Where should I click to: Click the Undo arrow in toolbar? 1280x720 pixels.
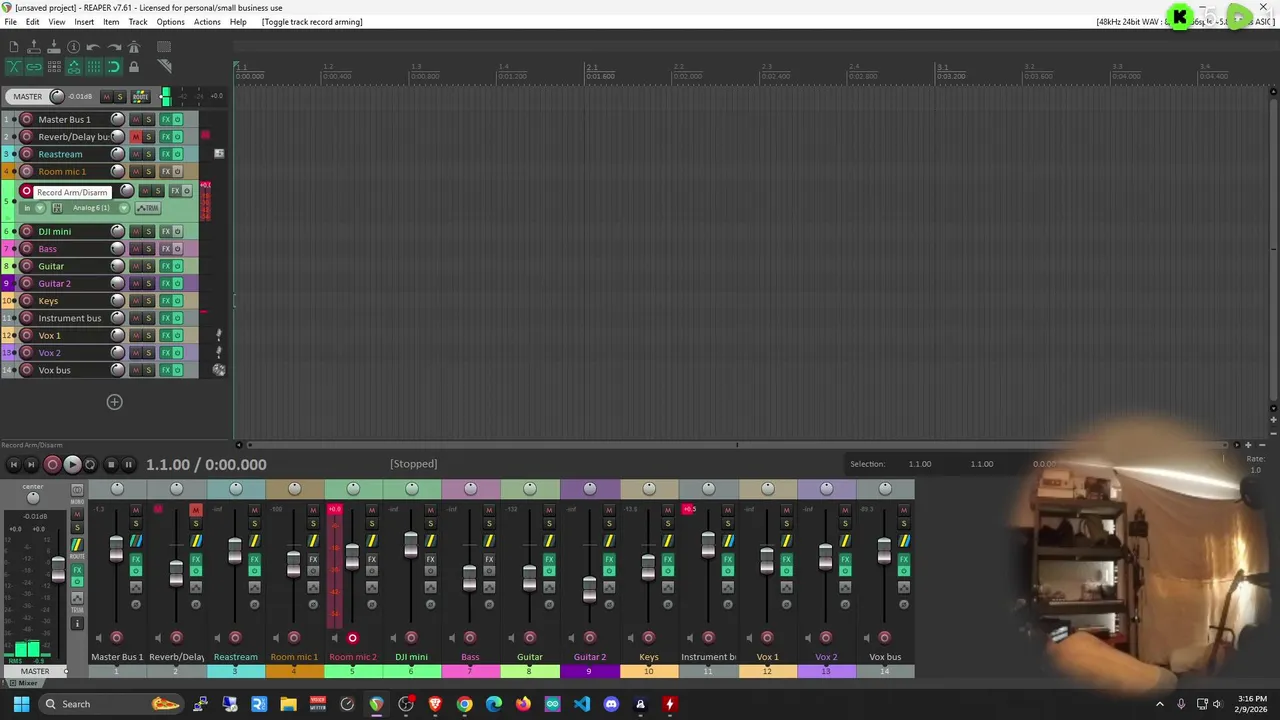pos(93,47)
